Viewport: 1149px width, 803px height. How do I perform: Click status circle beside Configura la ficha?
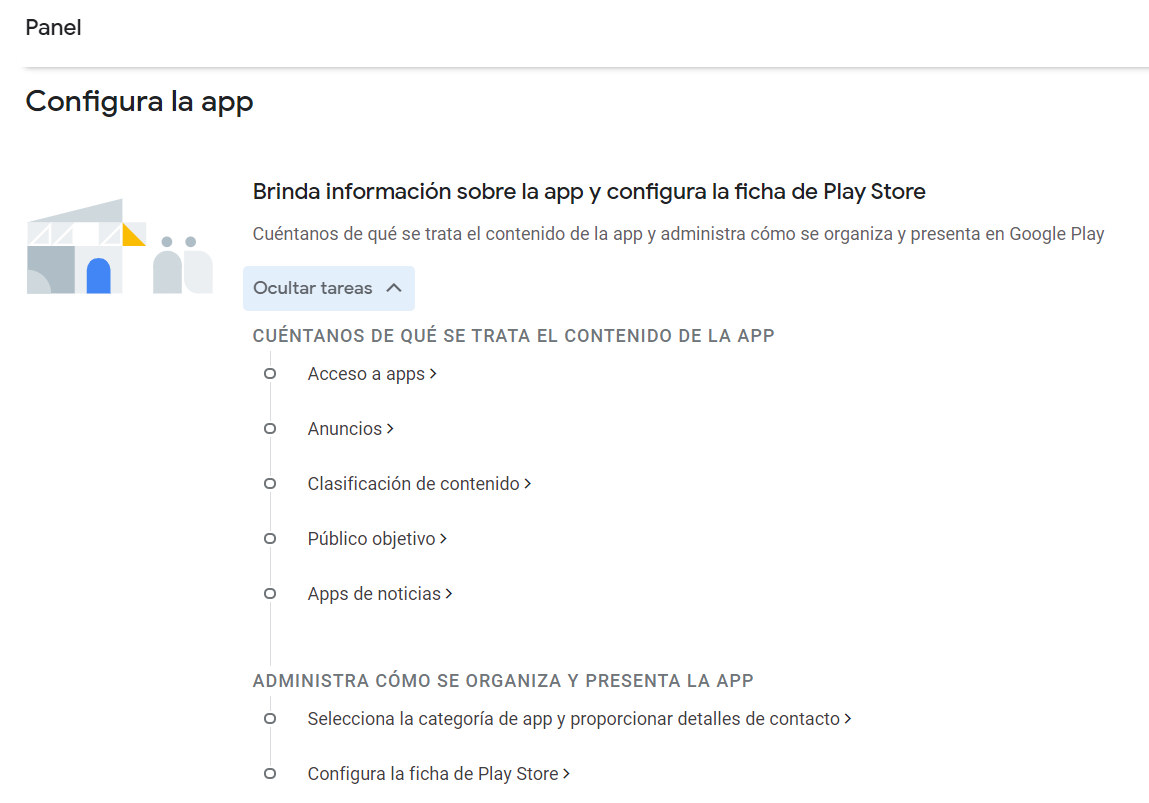[x=270, y=774]
